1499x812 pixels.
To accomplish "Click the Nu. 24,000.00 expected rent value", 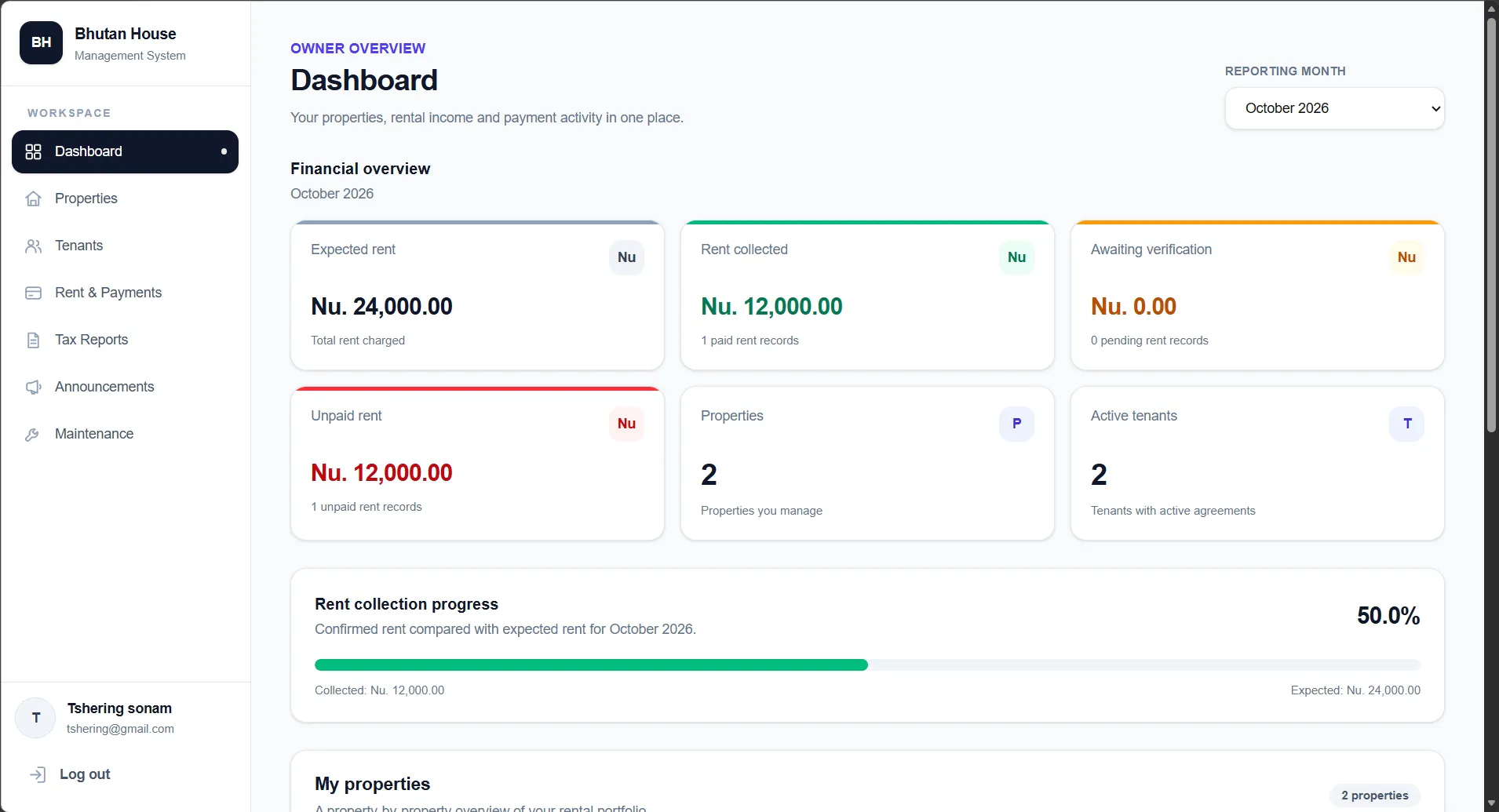I will pos(381,307).
